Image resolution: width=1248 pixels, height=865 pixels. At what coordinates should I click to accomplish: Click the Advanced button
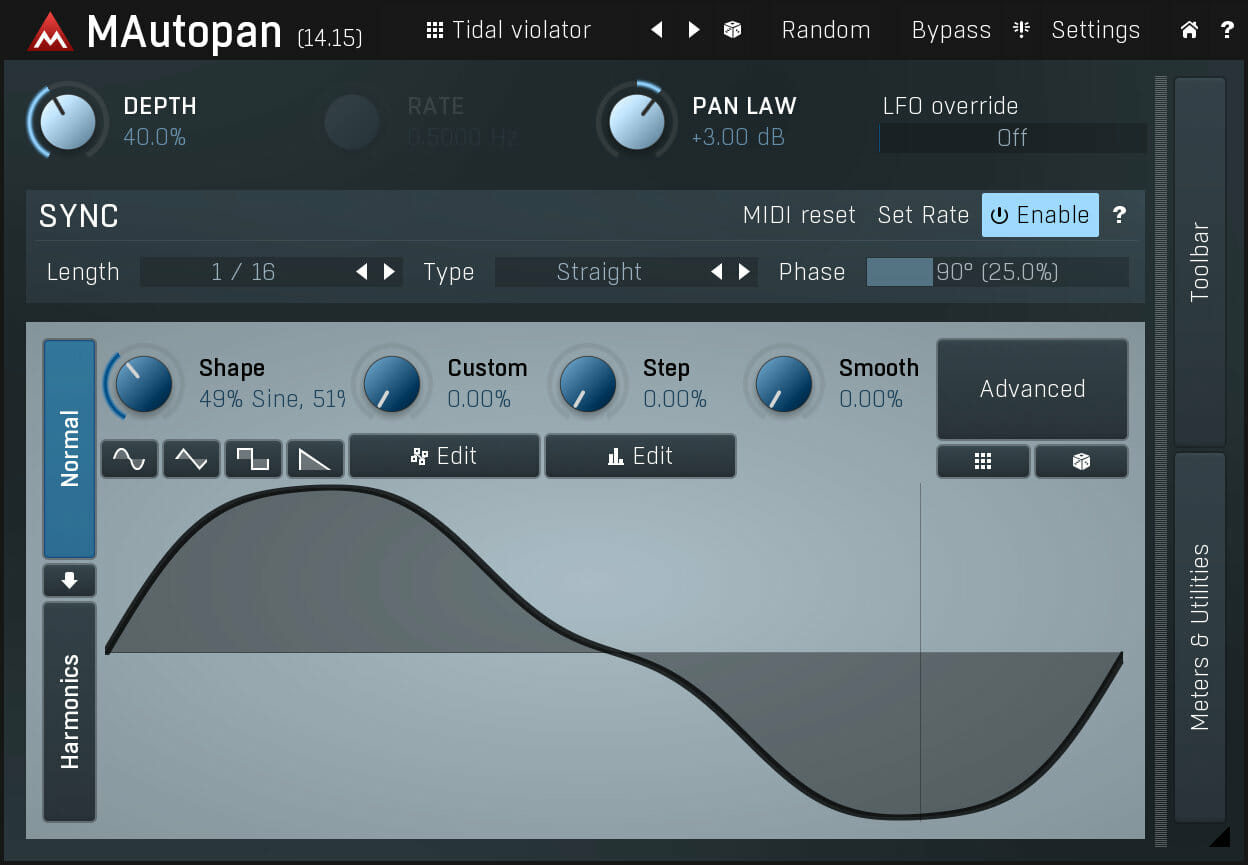click(1032, 389)
